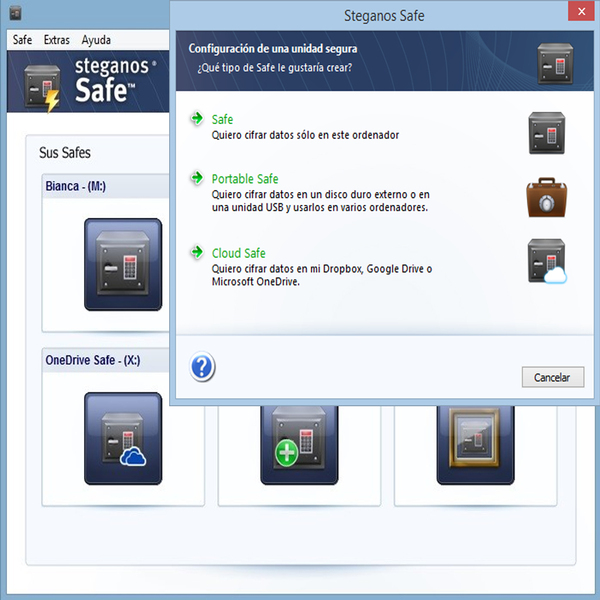Image resolution: width=600 pixels, height=600 pixels.
Task: Choose the Safe option link
Action: (x=222, y=119)
